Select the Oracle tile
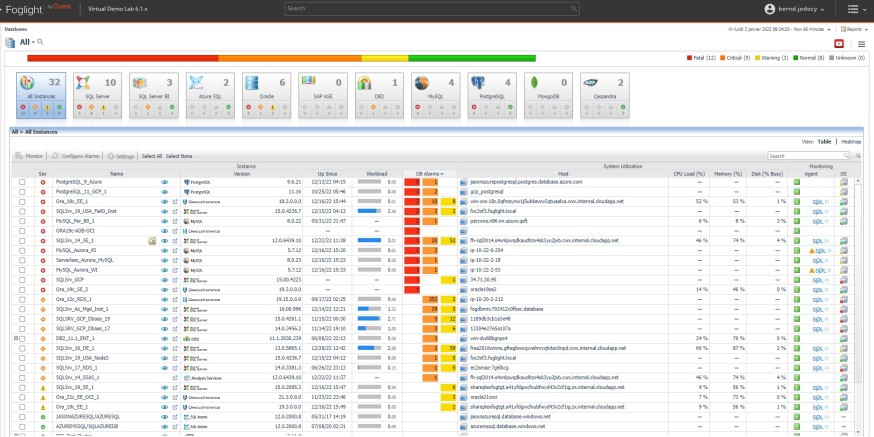Screen dimensions: 874x437 266,95
